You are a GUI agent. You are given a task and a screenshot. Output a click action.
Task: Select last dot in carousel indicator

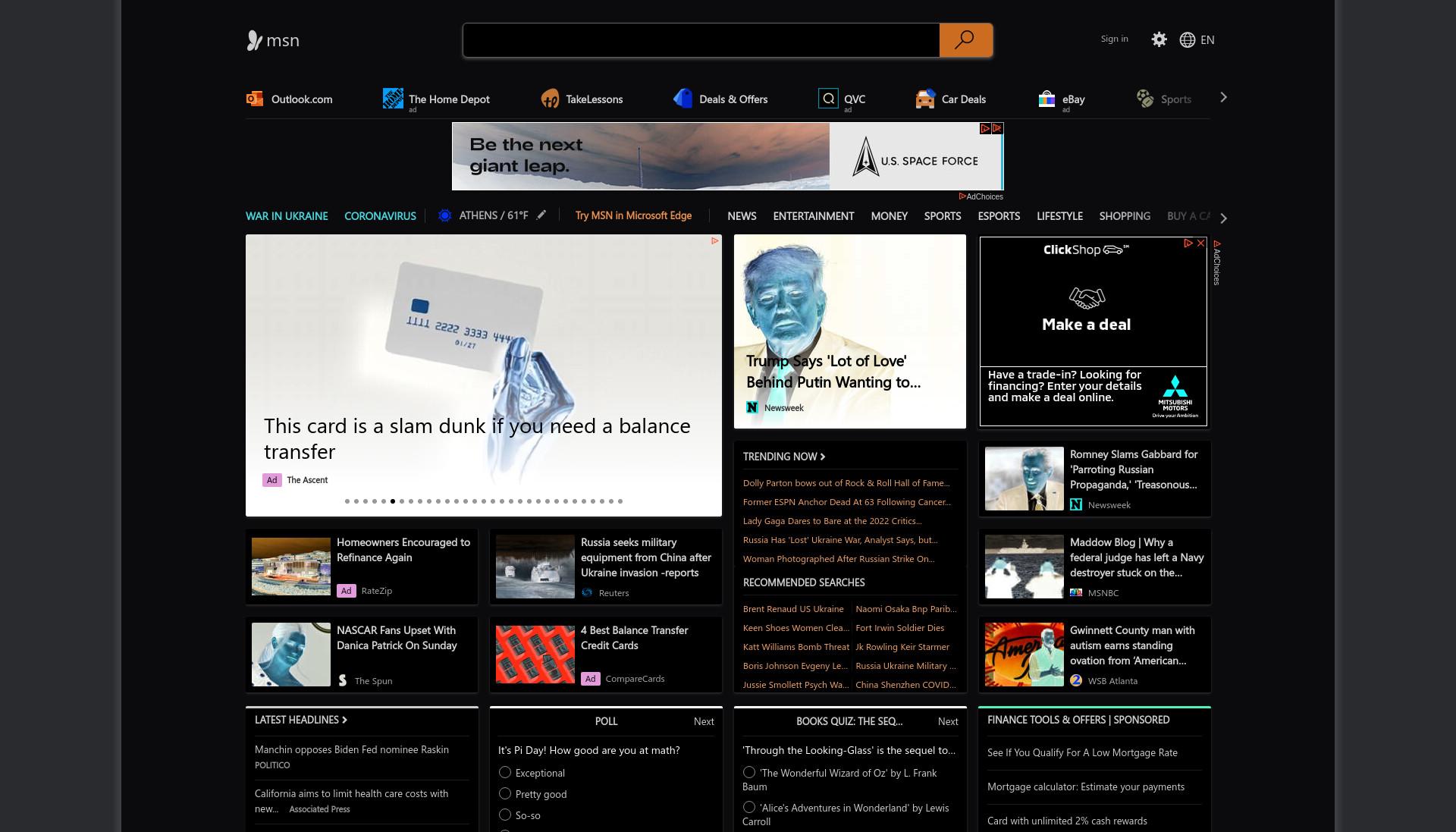pos(620,501)
